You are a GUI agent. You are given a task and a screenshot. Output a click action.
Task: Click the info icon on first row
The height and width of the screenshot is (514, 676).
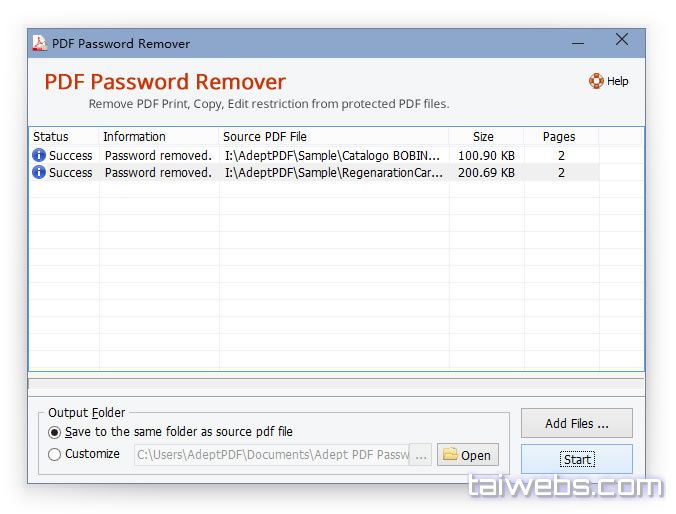[x=39, y=155]
